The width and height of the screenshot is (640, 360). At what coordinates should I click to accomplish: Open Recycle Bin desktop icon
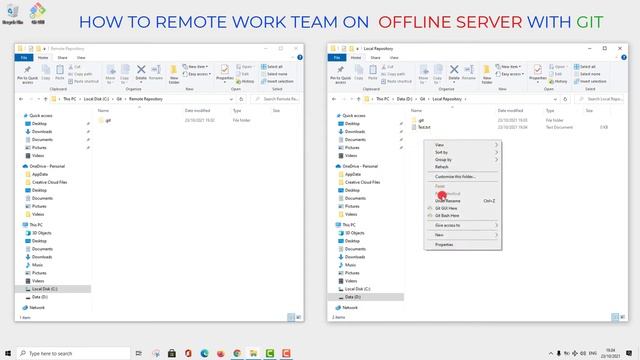(12, 13)
